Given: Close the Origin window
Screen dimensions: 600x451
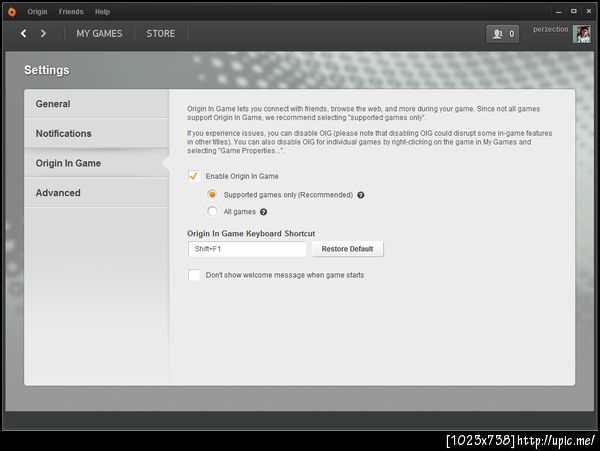Looking at the screenshot, I should pyautogui.click(x=589, y=11).
